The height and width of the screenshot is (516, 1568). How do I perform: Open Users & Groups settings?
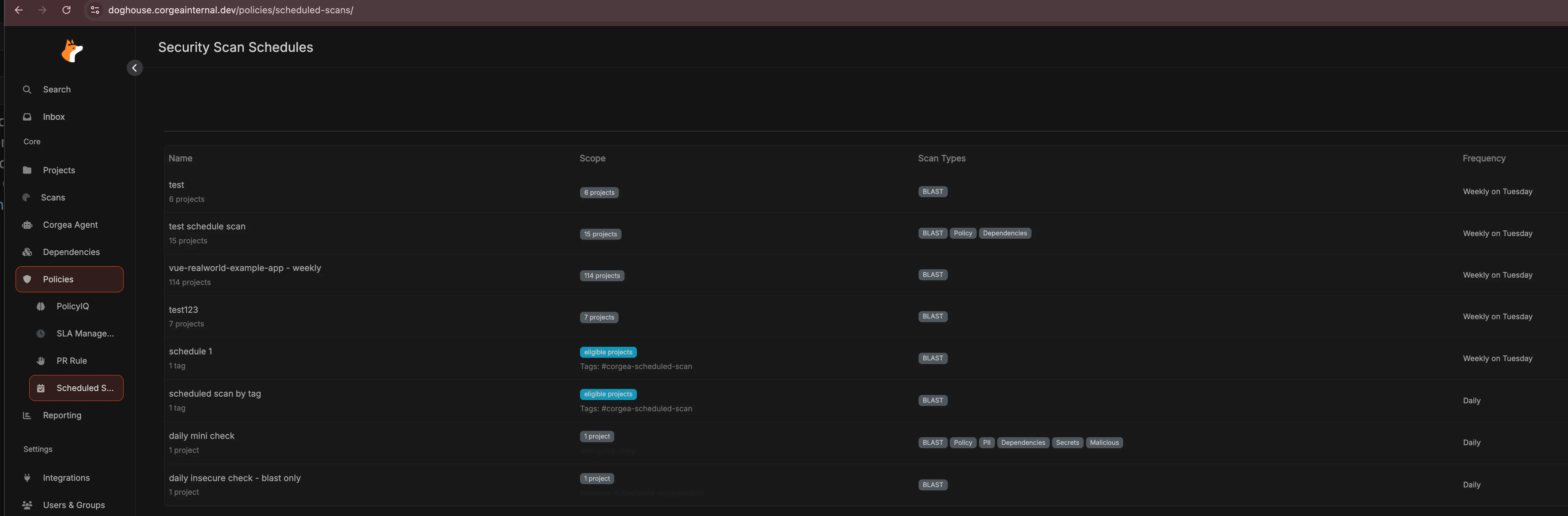tap(73, 505)
